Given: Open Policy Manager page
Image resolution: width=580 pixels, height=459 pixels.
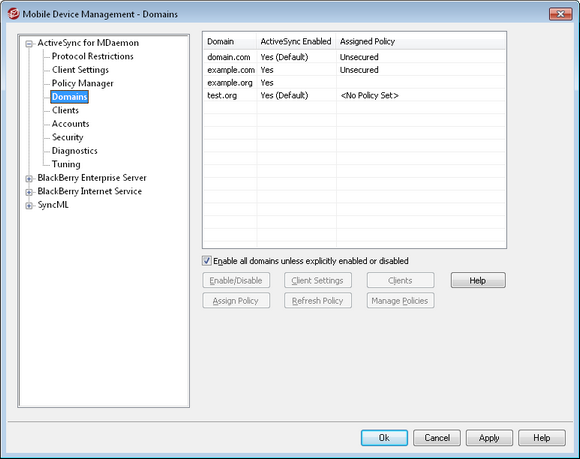Looking at the screenshot, I should 82,83.
